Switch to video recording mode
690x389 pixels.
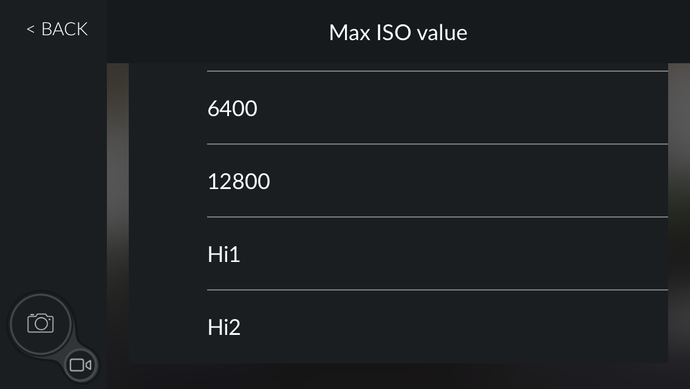[x=81, y=365]
